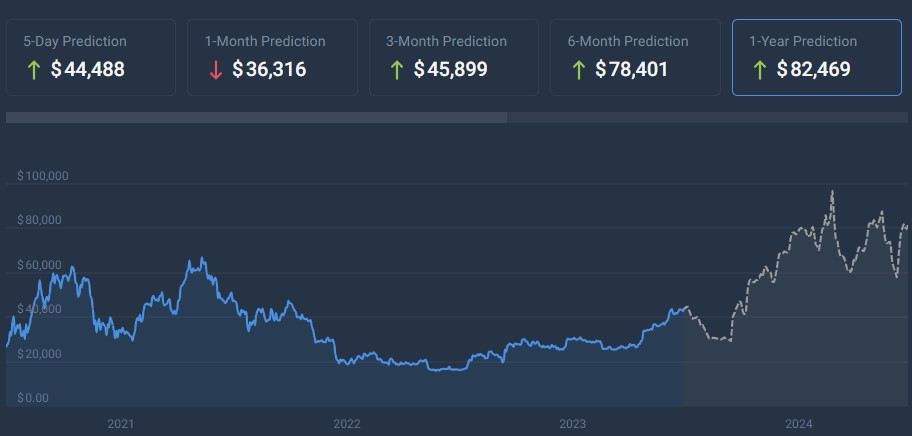Click the 2021 label on the time axis
The image size is (912, 436).
click(x=120, y=424)
